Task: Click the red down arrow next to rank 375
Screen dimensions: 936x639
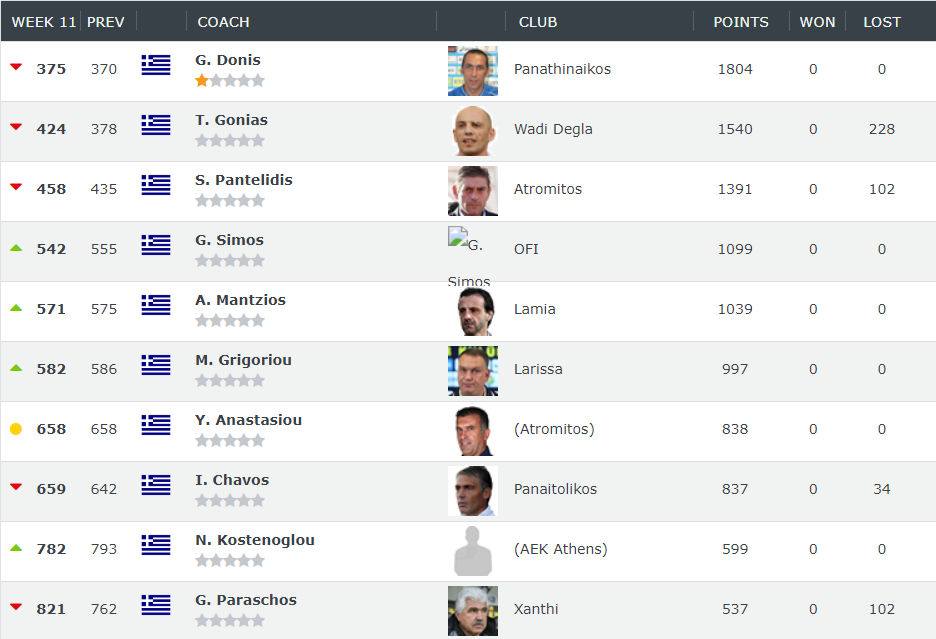Action: point(16,67)
